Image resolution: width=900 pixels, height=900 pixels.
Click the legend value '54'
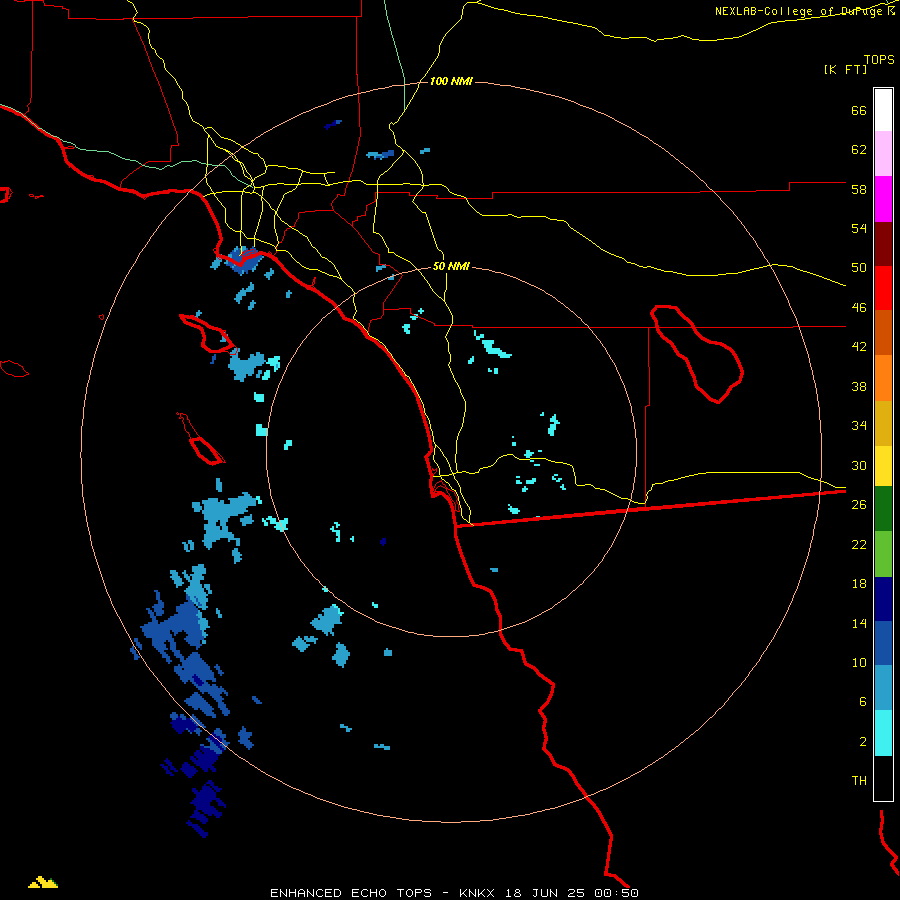pos(859,228)
